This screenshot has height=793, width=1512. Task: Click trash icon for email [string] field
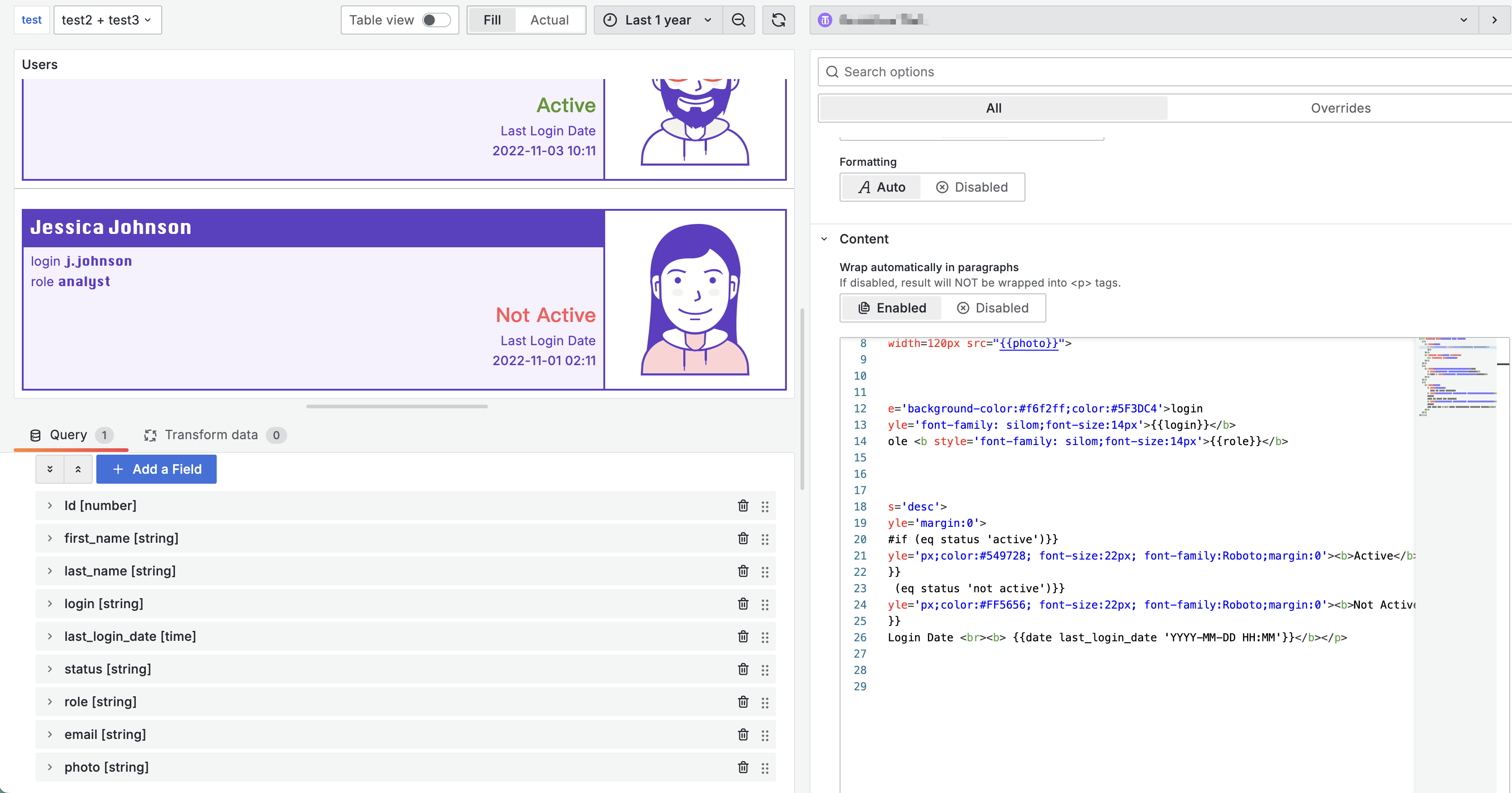(x=743, y=735)
